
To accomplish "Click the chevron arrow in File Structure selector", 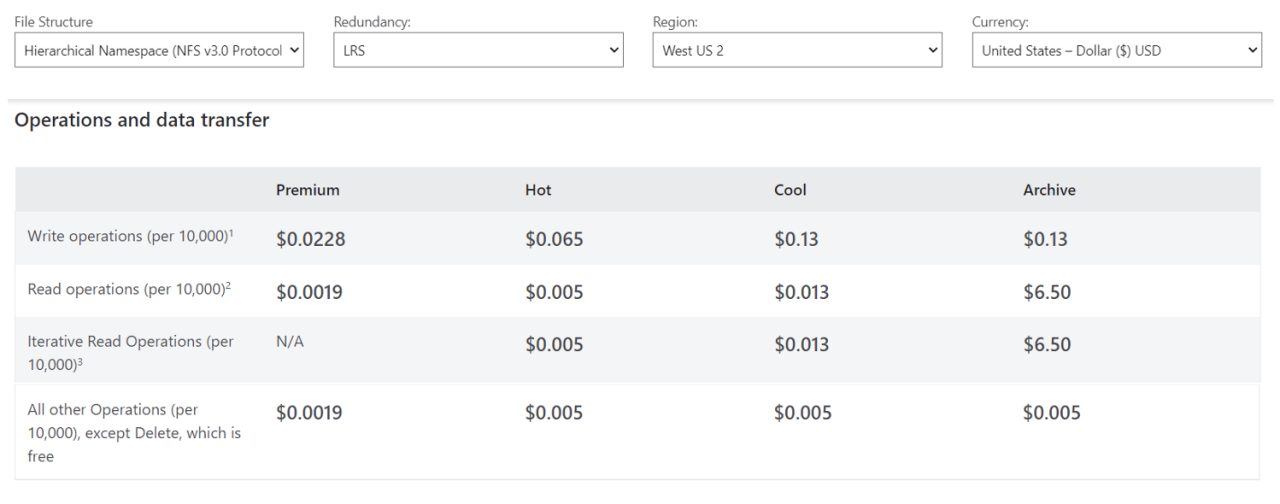I will coord(294,50).
